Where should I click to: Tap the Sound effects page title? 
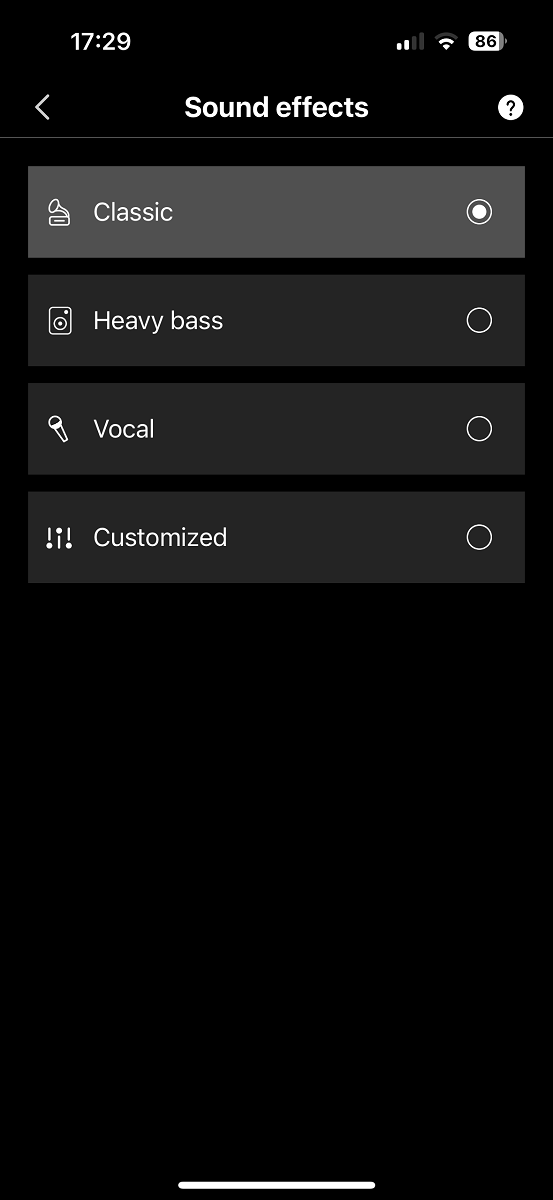pyautogui.click(x=277, y=108)
